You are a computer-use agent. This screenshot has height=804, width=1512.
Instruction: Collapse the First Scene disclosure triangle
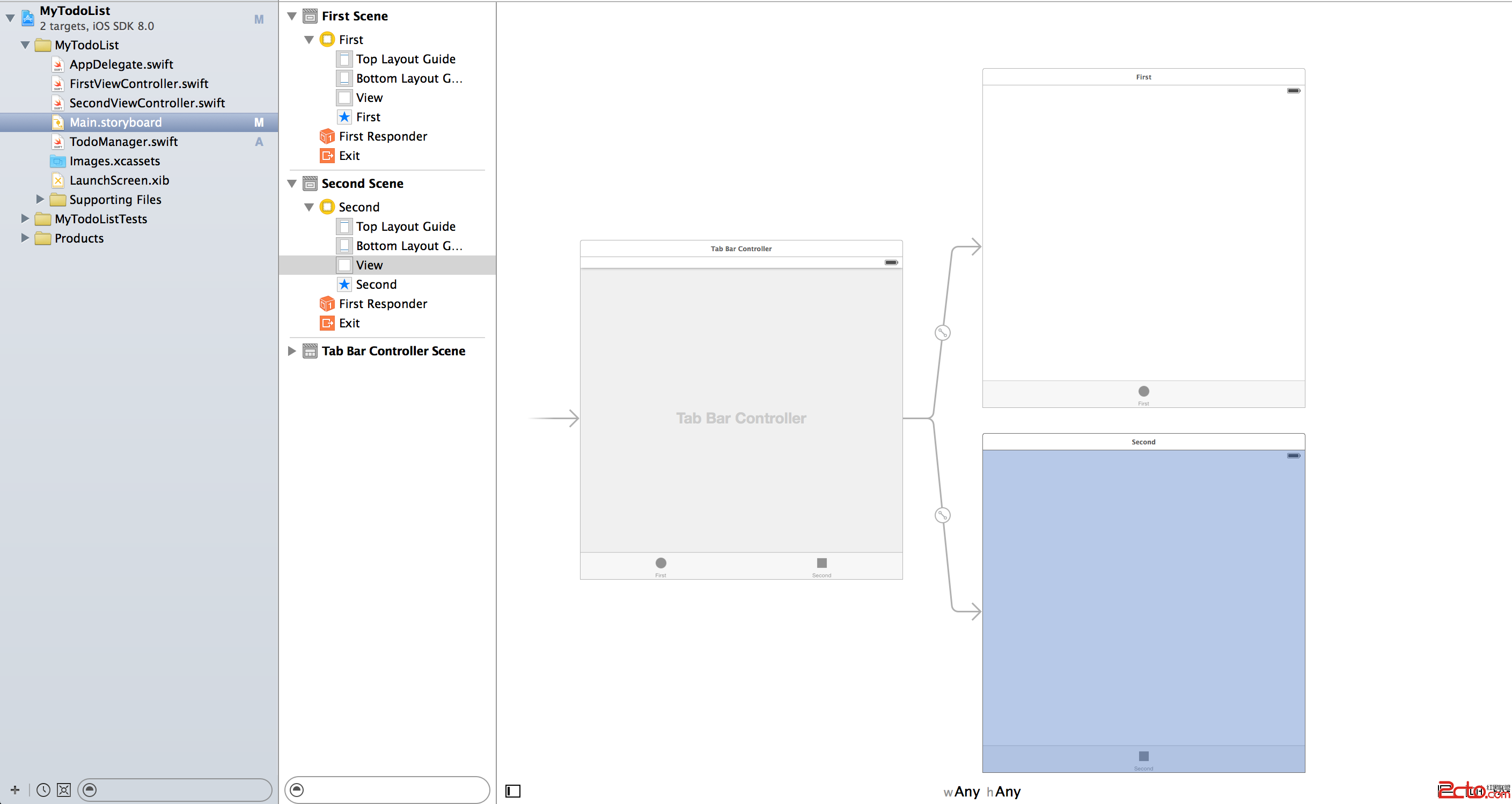click(x=292, y=17)
